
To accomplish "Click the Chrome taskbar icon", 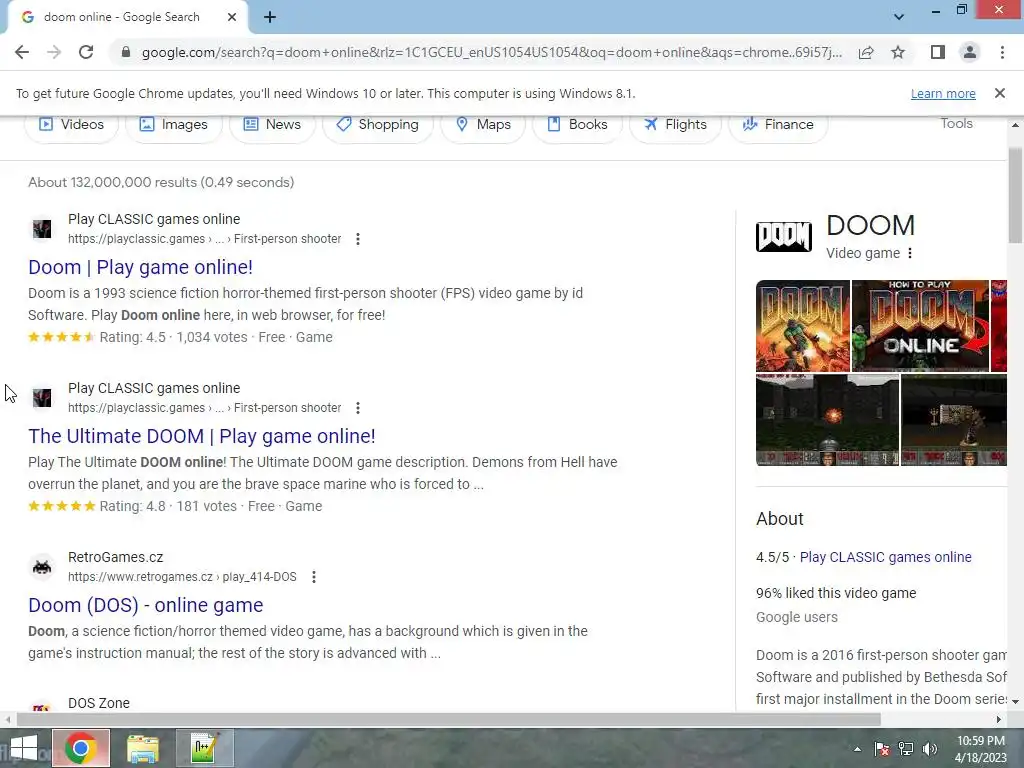I will pos(81,748).
